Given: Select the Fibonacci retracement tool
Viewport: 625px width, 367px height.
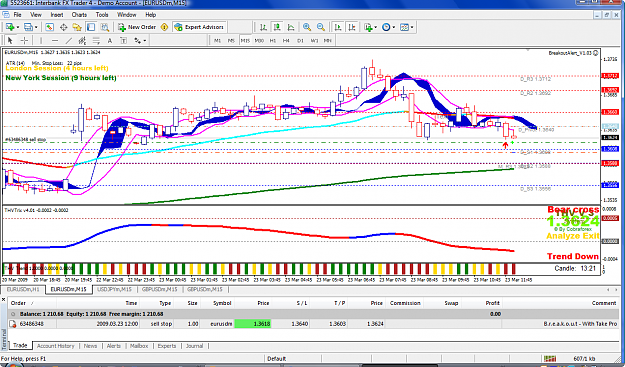Looking at the screenshot, I should [x=96, y=40].
